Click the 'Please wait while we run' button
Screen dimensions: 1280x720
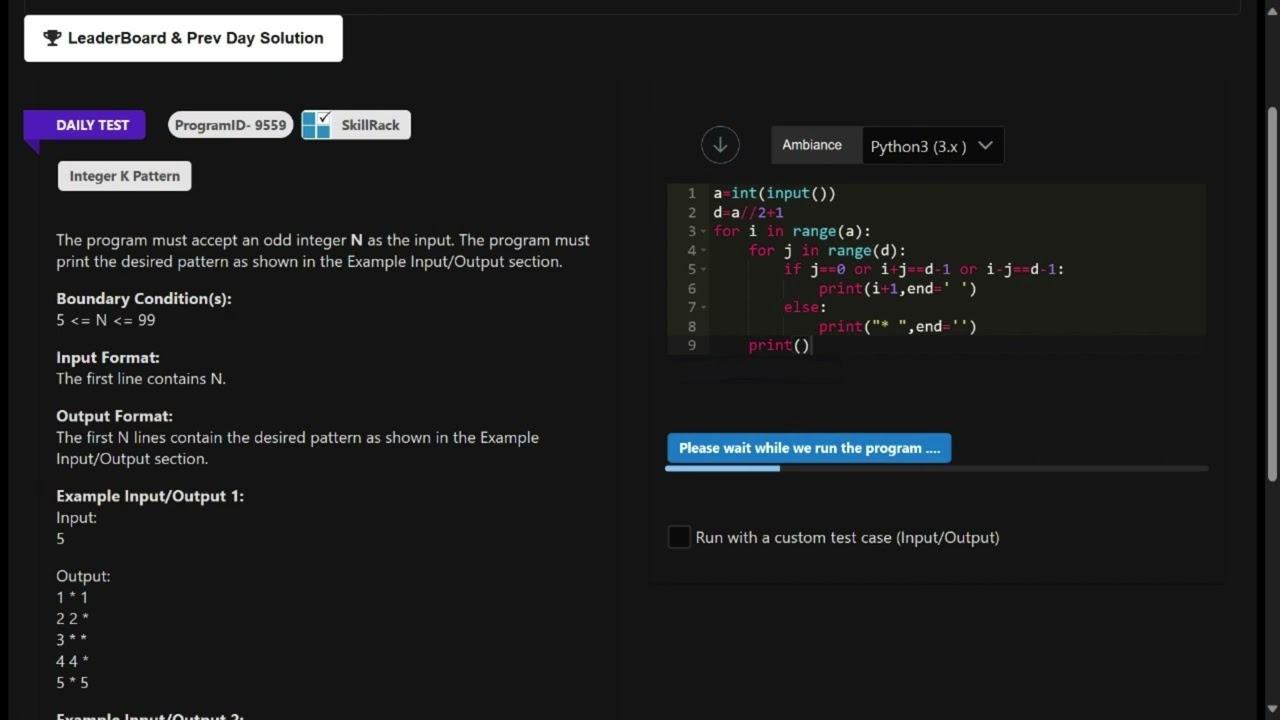[809, 448]
